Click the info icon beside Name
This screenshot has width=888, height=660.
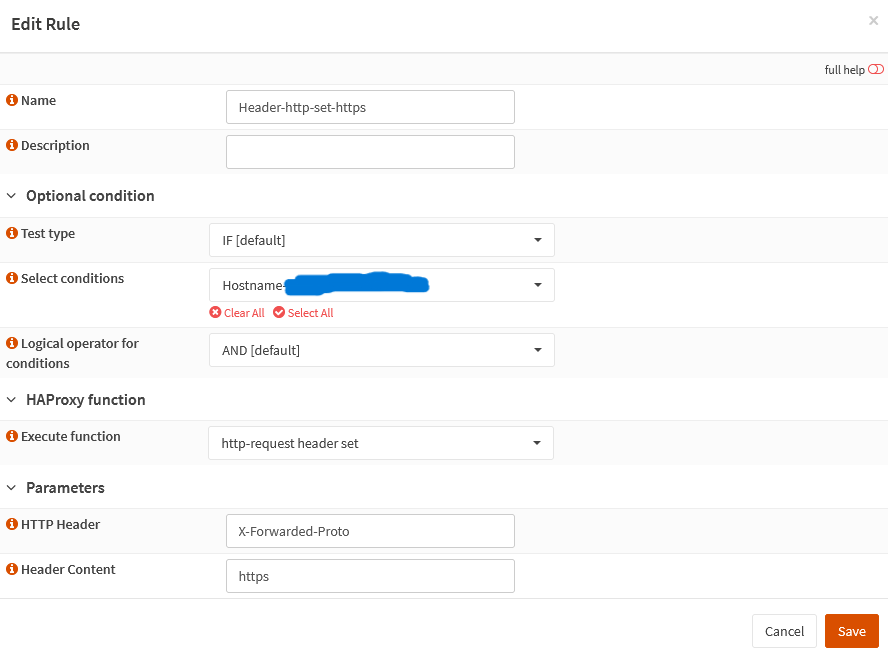click(x=12, y=101)
